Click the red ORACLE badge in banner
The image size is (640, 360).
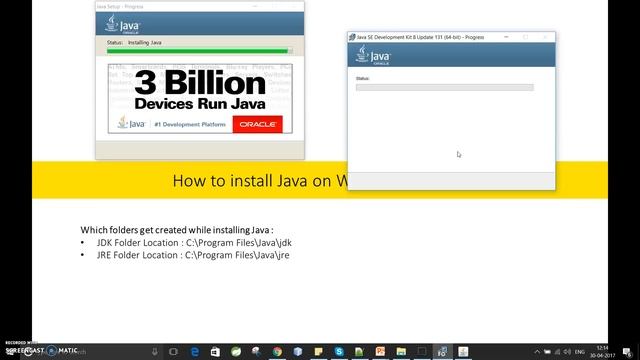258,124
